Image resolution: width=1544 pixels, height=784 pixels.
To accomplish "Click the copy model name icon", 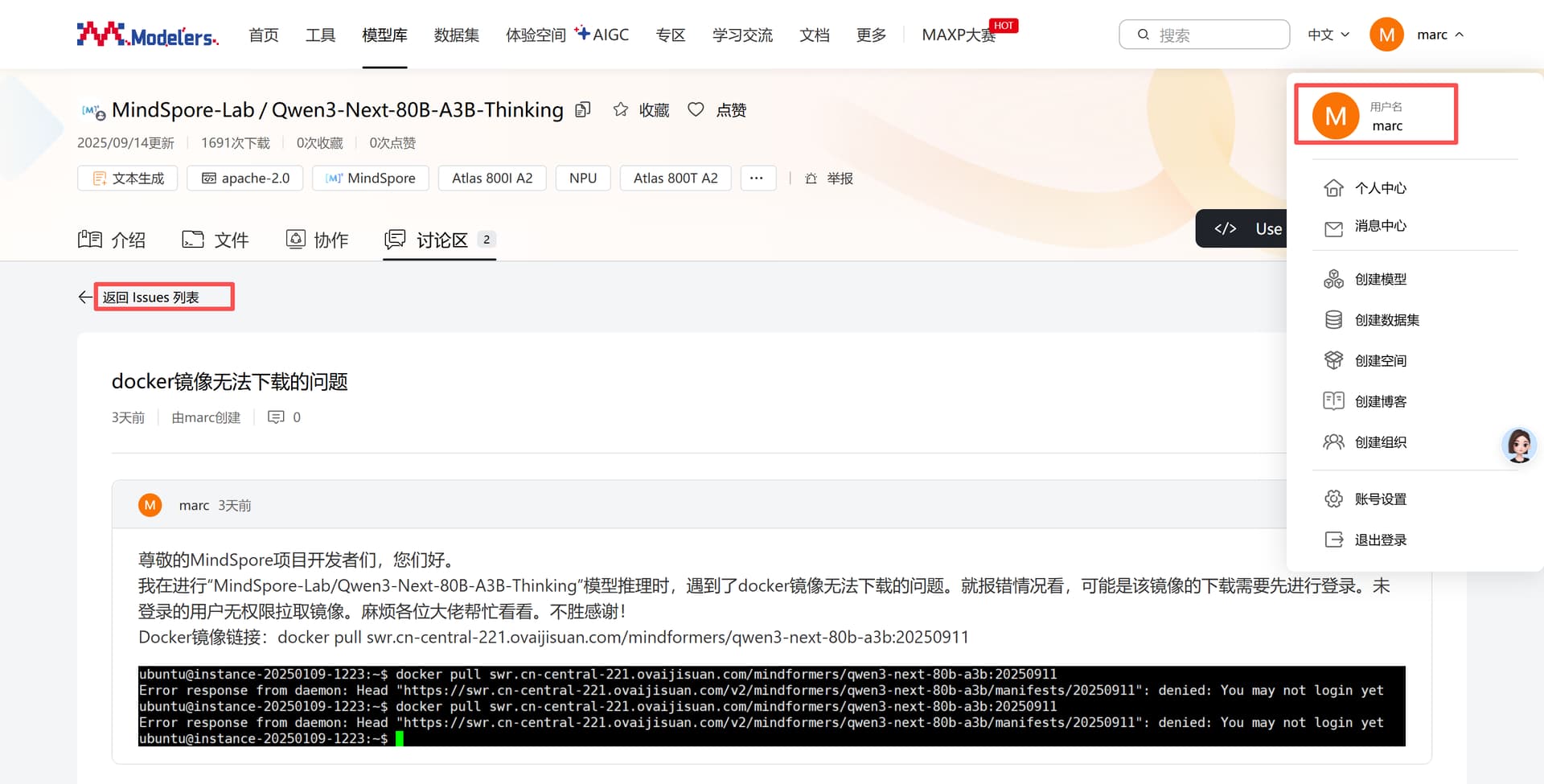I will [x=583, y=110].
